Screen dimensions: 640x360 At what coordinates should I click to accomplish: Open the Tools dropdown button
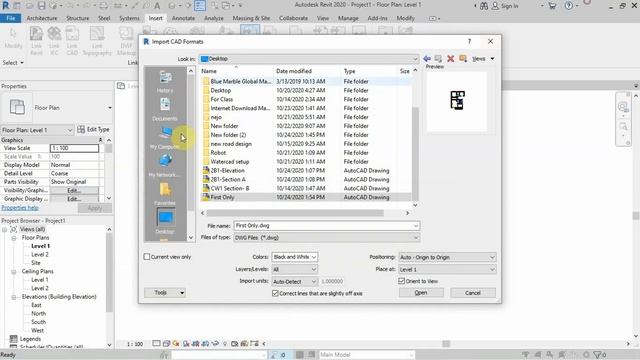165,293
